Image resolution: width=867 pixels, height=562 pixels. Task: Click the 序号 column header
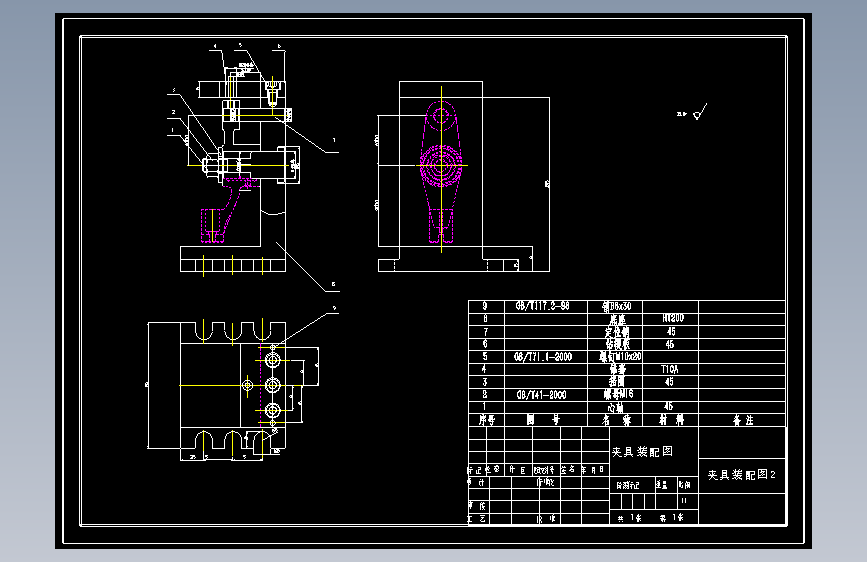487,420
